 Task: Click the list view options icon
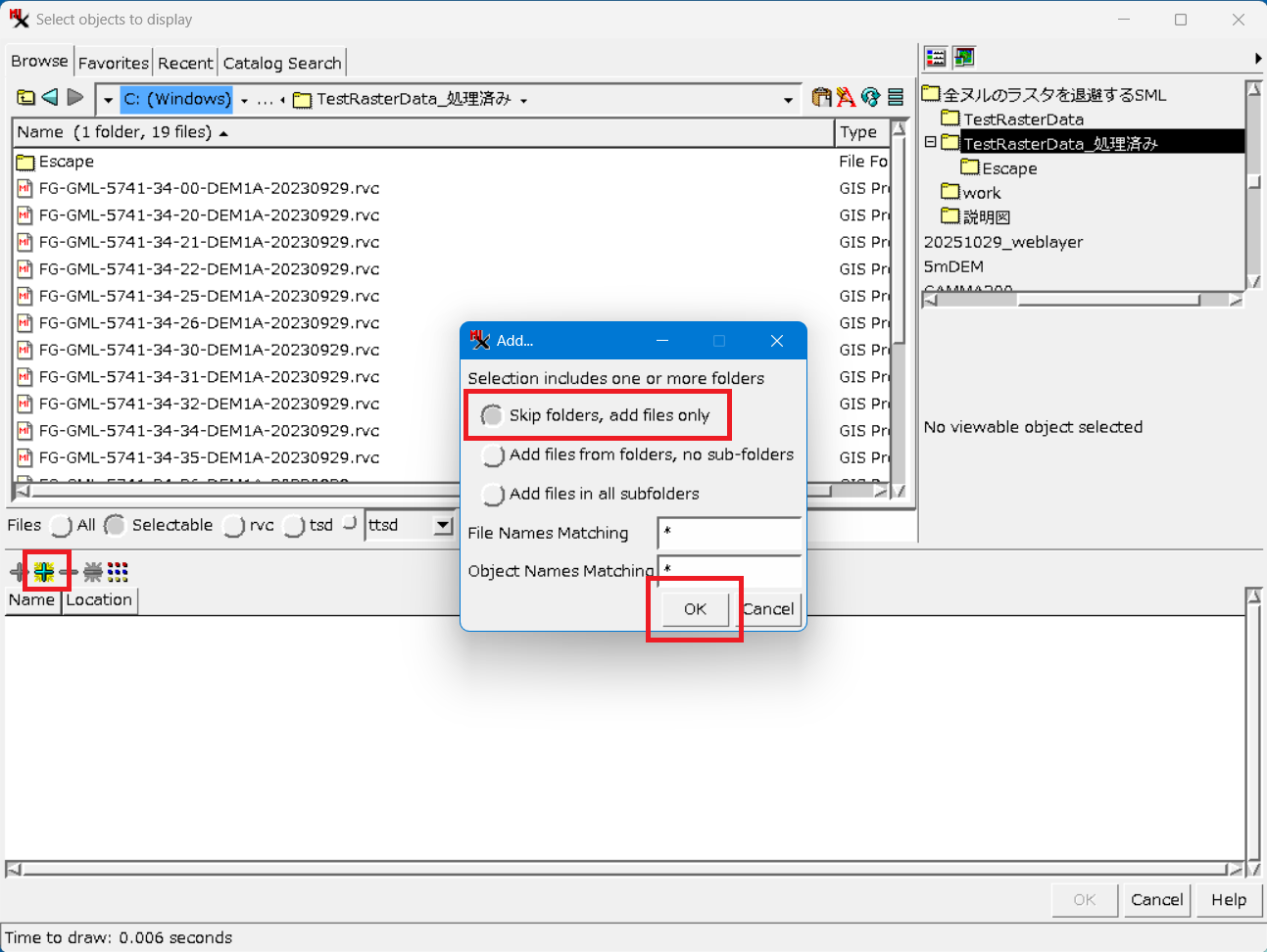tap(896, 98)
